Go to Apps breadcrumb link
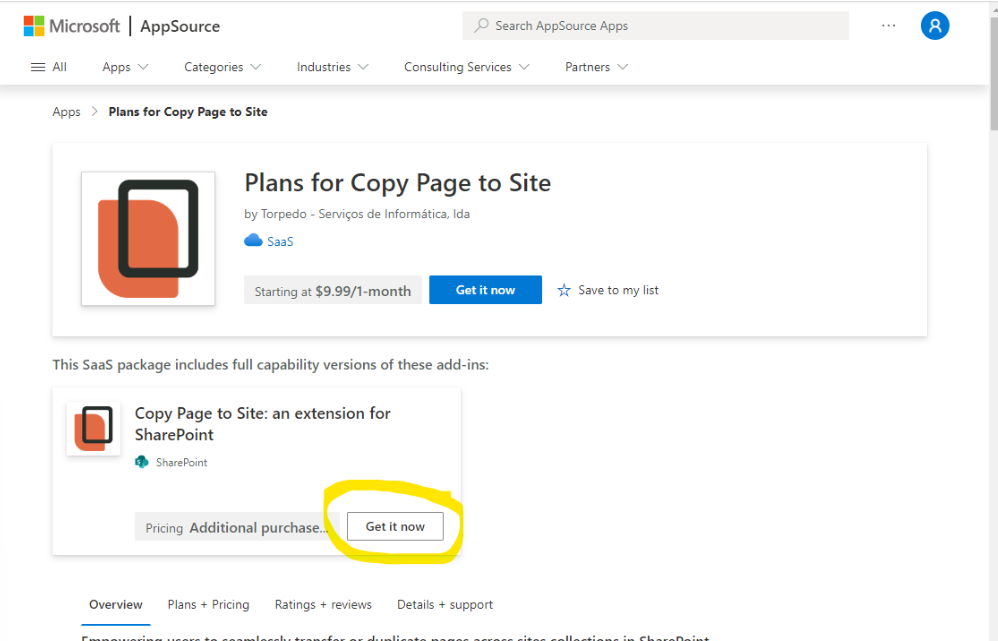998x641 pixels. tap(66, 112)
